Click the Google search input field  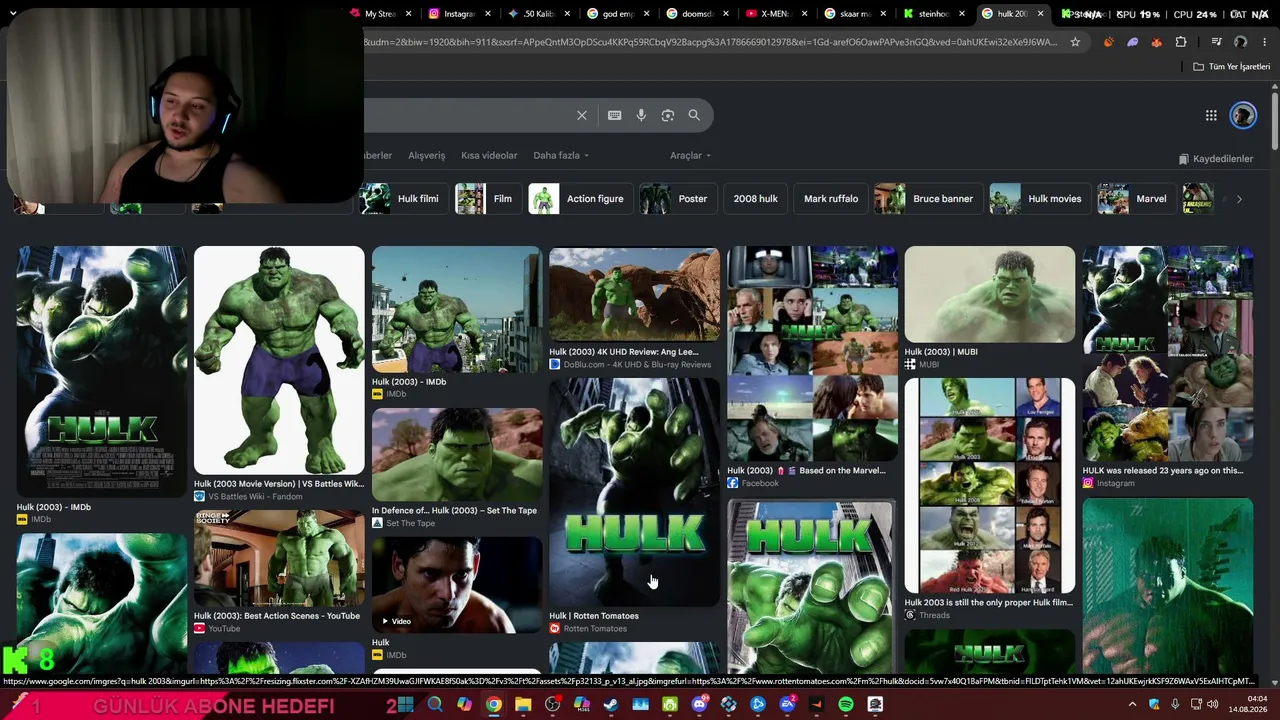[x=465, y=115]
